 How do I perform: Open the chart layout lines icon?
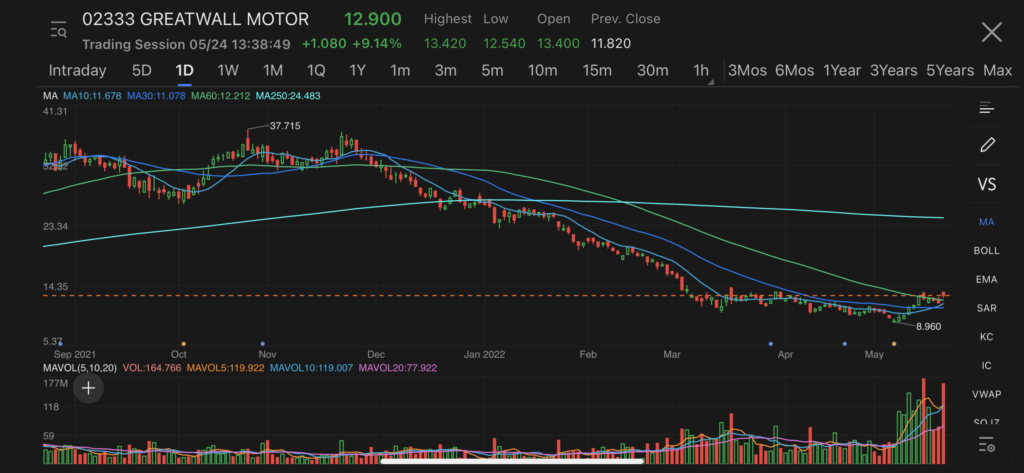(x=986, y=108)
